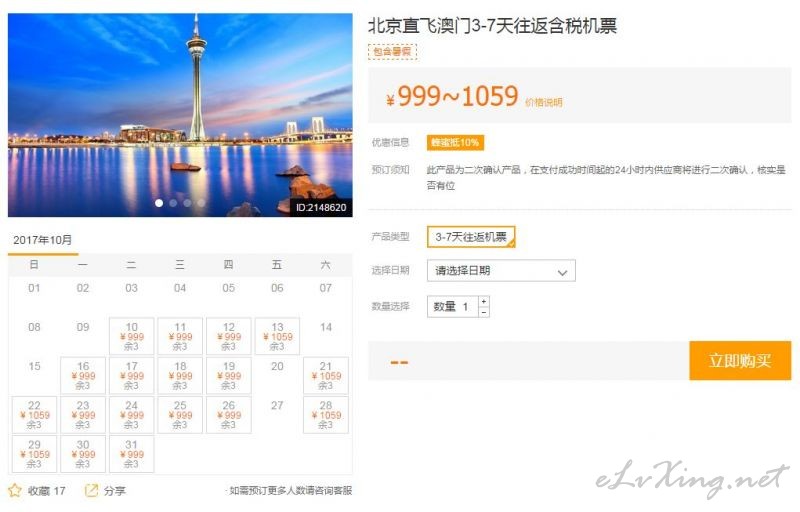Click the 蜂蜜抵10% discount badge
Viewport: 800px width, 512px height.
(455, 142)
